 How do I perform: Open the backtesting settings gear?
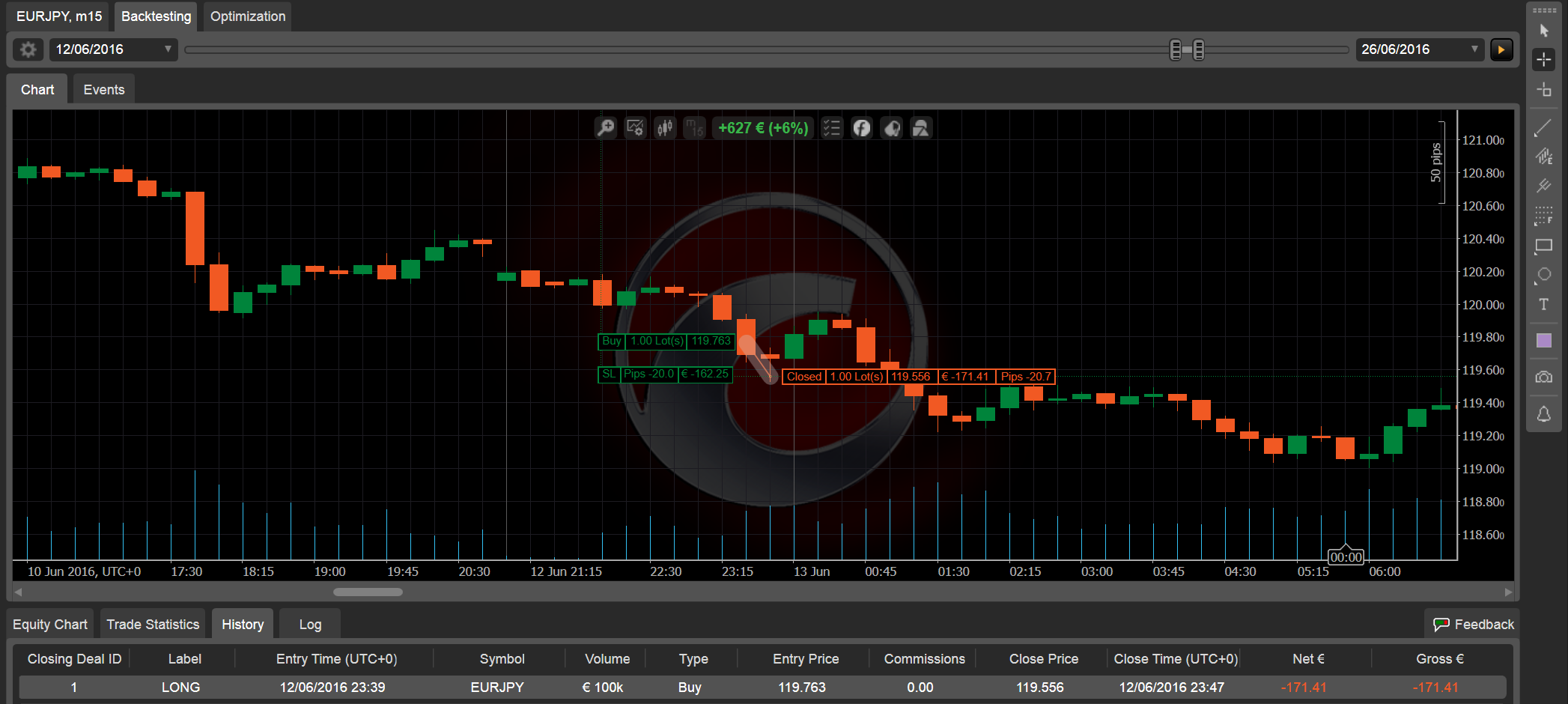(x=28, y=49)
